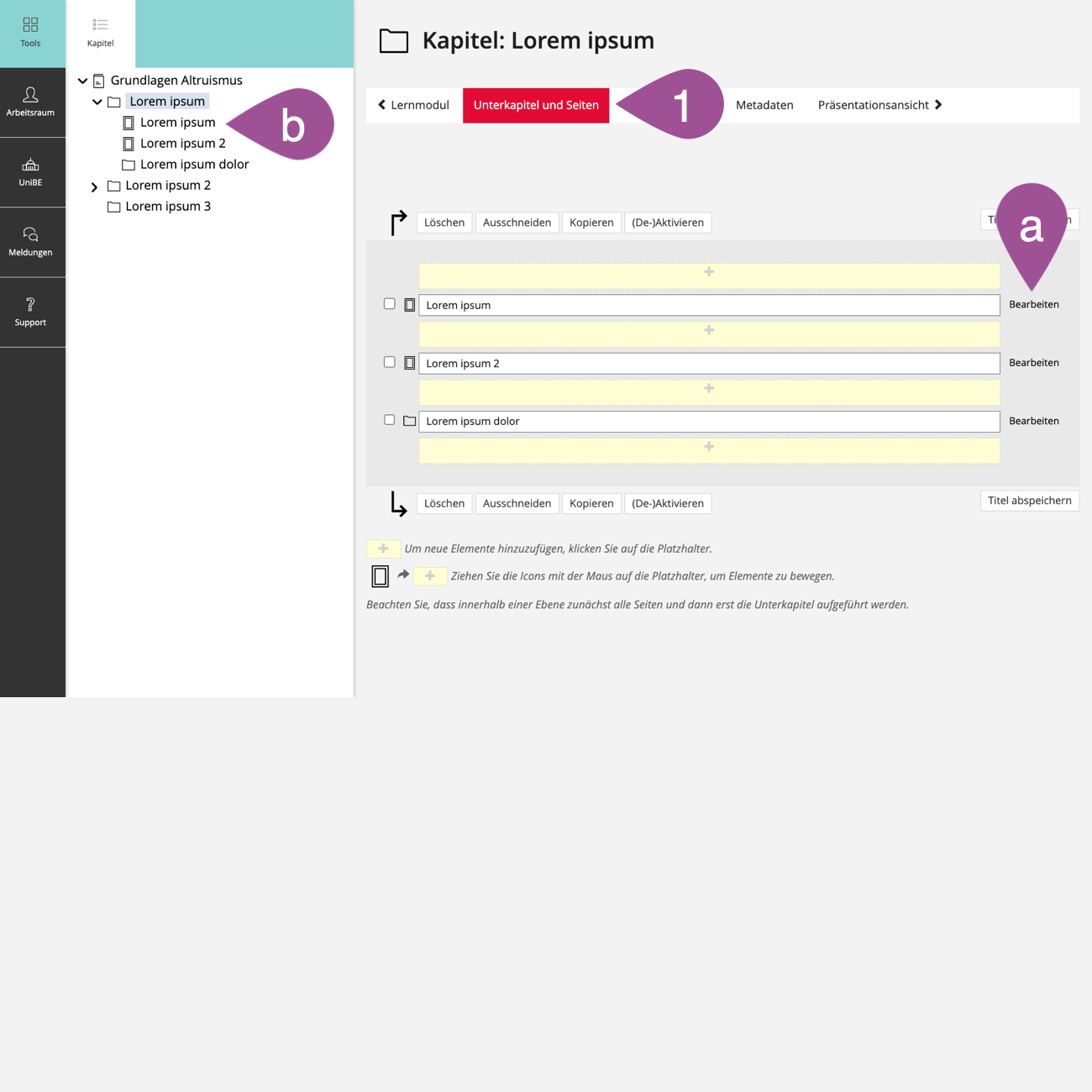Click the Lorem ipsum 2 title field
1092x1092 pixels.
(708, 363)
